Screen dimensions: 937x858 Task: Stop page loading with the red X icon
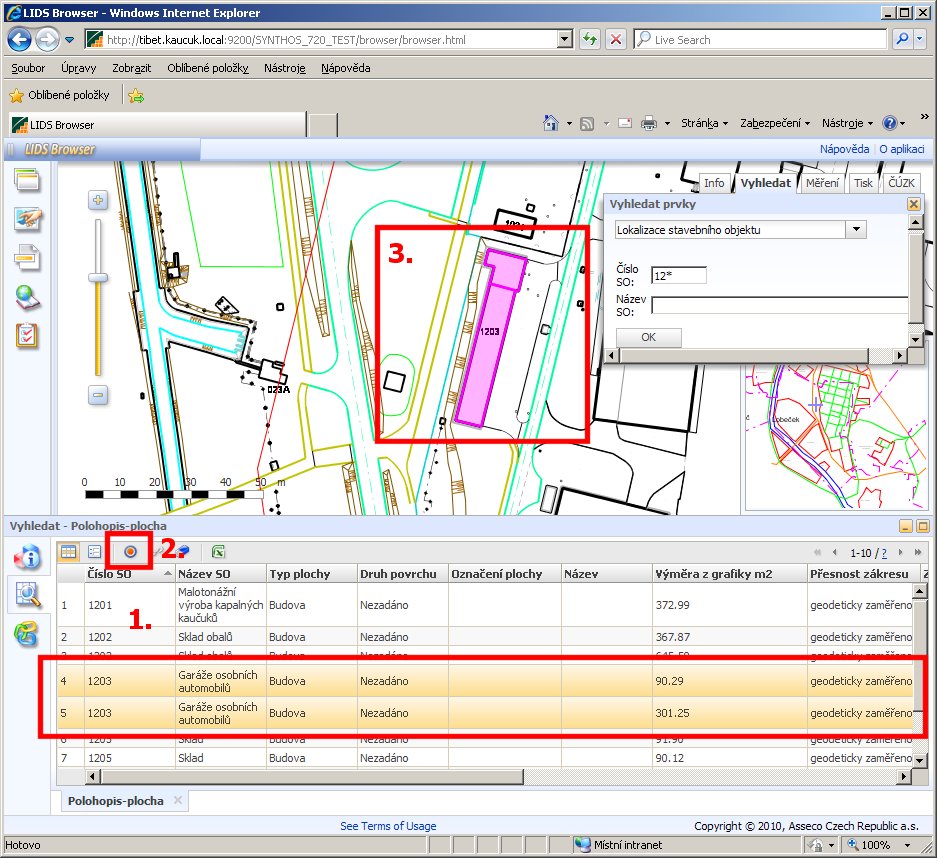616,39
